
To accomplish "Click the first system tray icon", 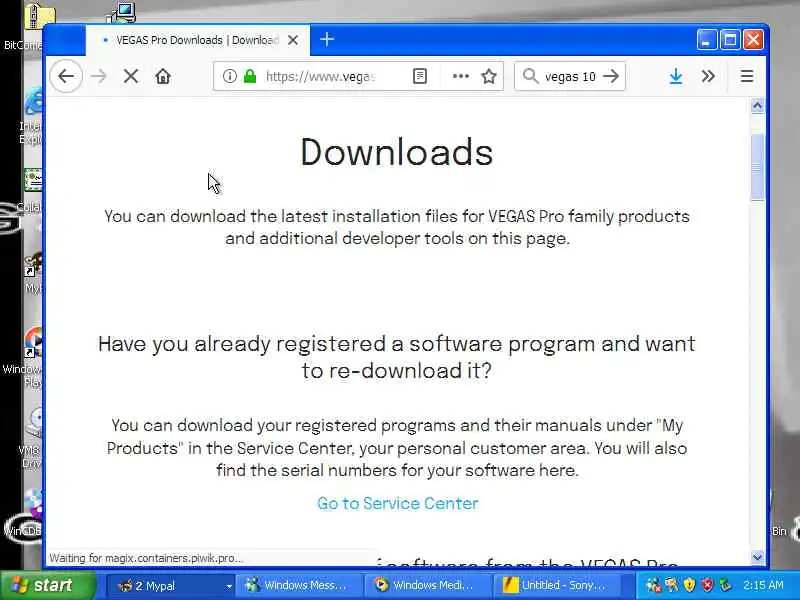I will [654, 585].
